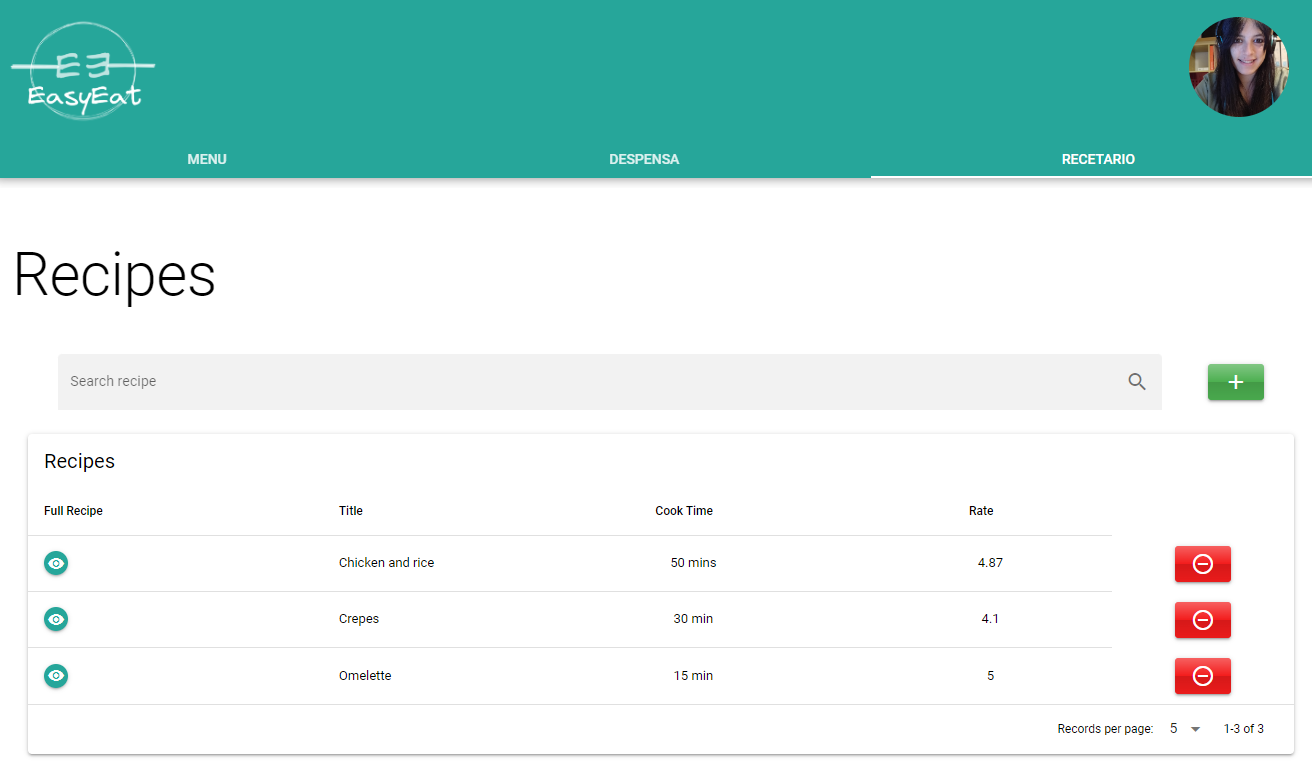The image size is (1312, 768).
Task: Open the records per page dropdown
Action: [x=1184, y=728]
